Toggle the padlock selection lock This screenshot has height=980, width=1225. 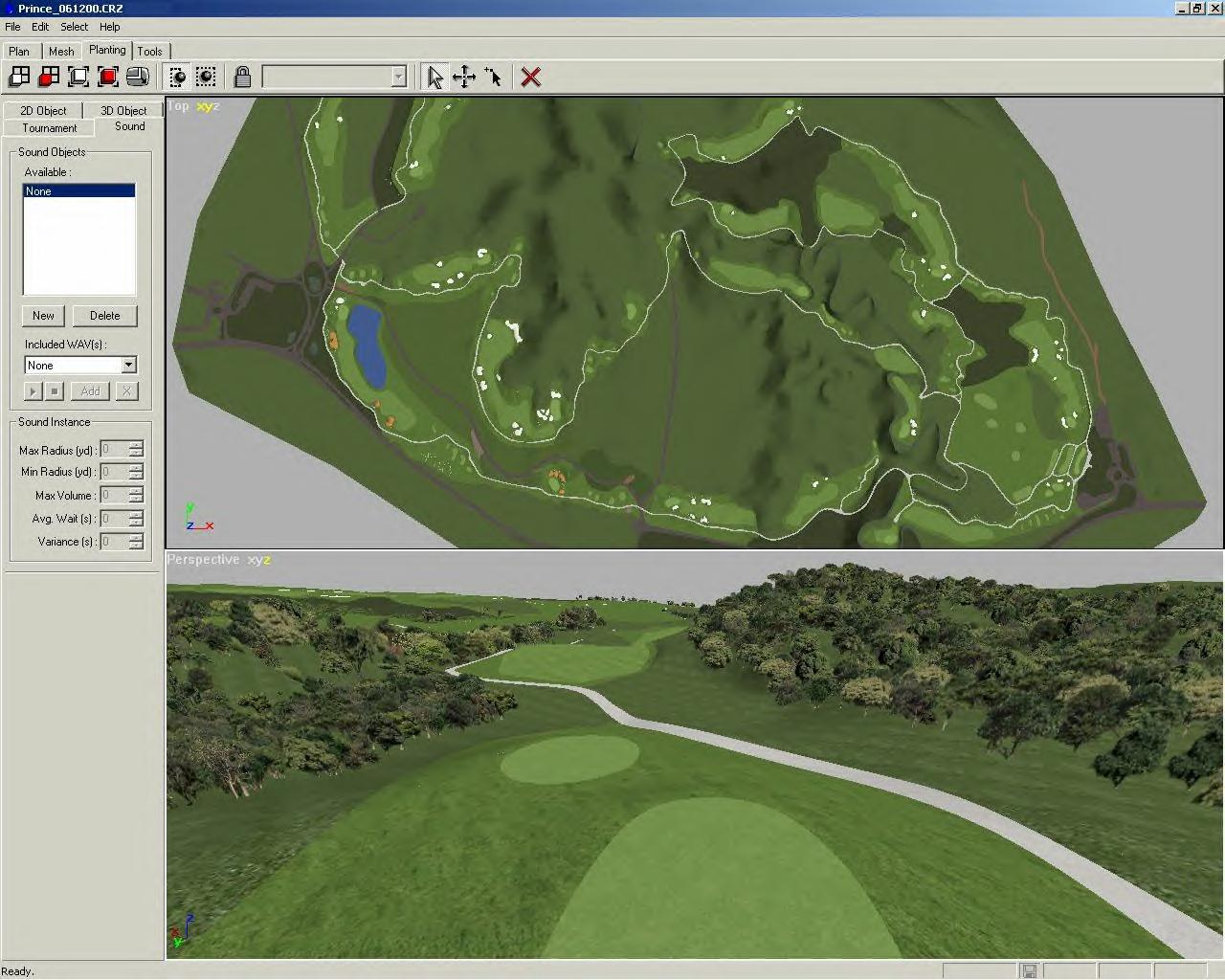242,77
